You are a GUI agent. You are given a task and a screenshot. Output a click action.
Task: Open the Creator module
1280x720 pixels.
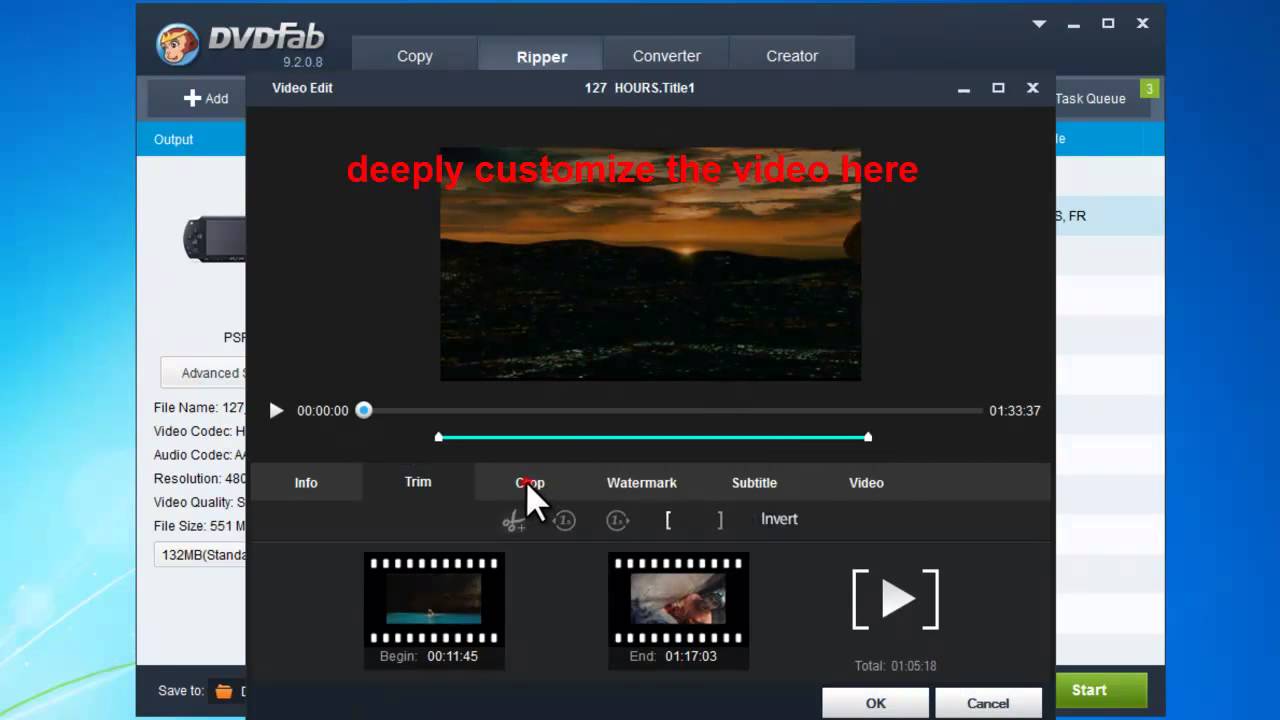[792, 56]
